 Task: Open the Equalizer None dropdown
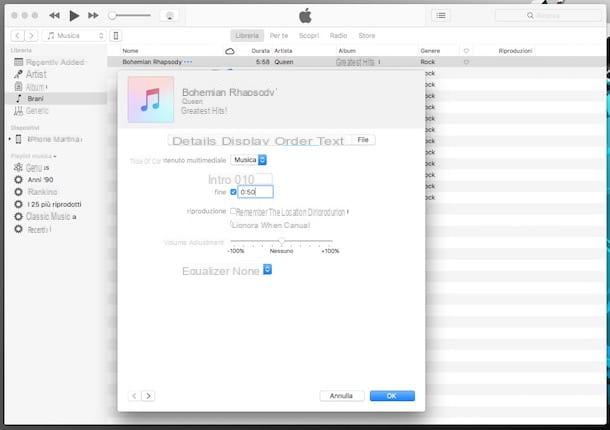click(267, 269)
